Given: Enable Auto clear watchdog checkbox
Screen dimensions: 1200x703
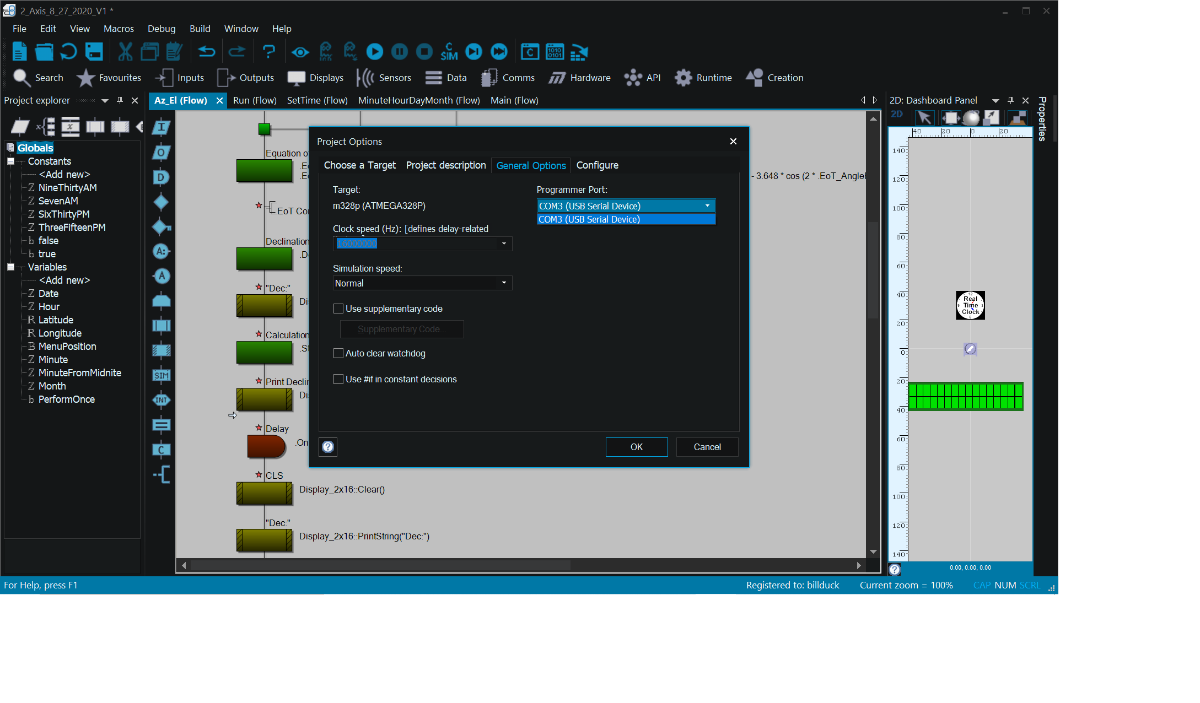Looking at the screenshot, I should (338, 353).
